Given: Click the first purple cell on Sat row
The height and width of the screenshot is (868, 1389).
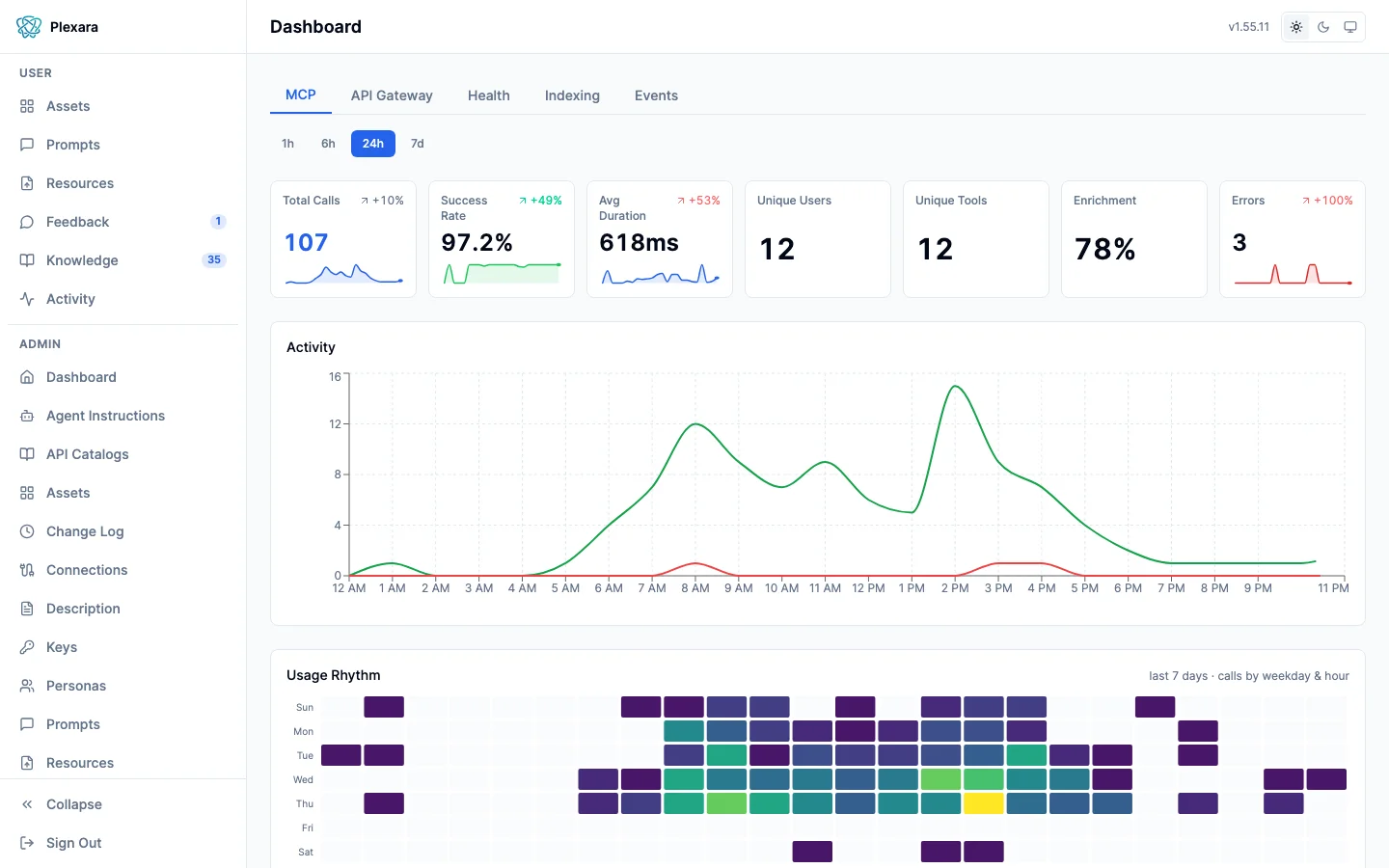Looking at the screenshot, I should pyautogui.click(x=812, y=852).
